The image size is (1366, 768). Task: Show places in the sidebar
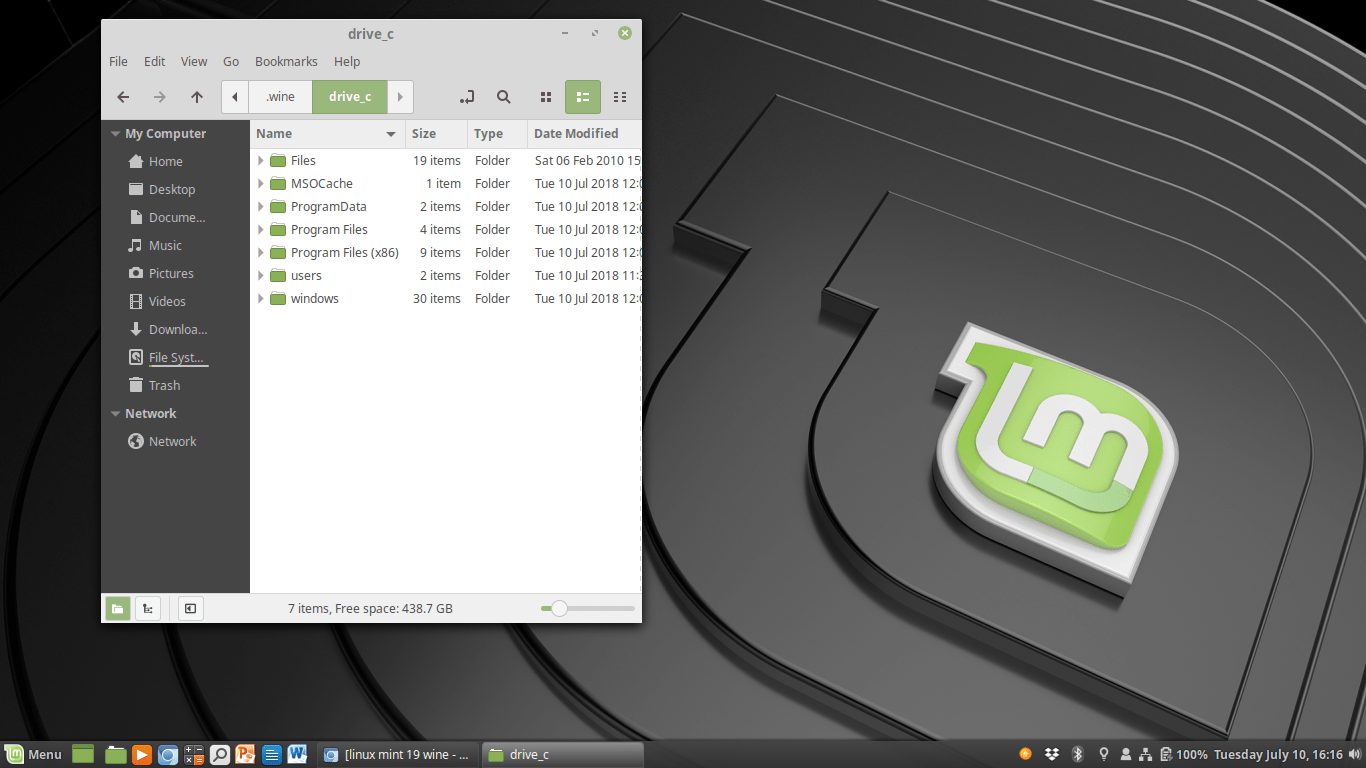point(118,608)
